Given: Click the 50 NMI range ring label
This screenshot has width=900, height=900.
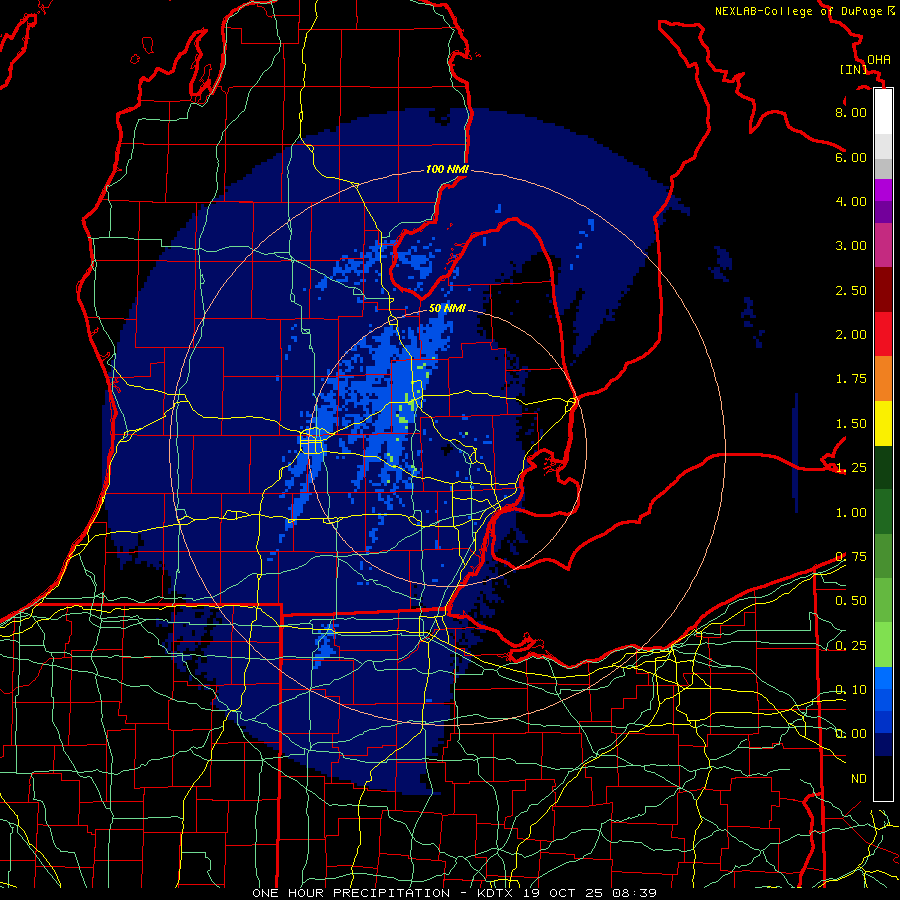Looking at the screenshot, I should (447, 308).
